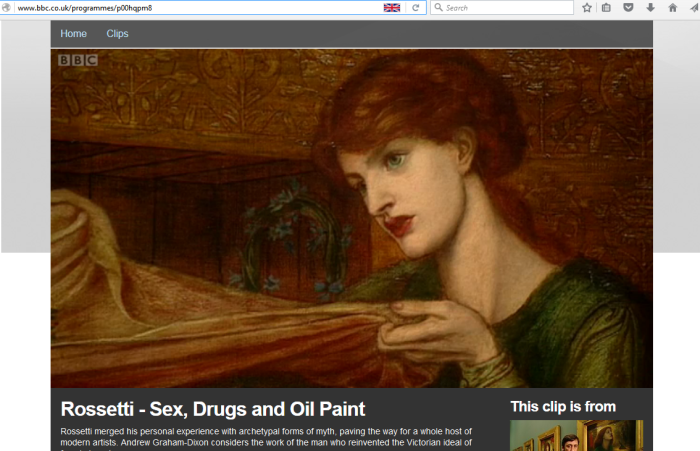This screenshot has height=451, width=700.
Task: Open the Clips tab
Action: [x=117, y=33]
